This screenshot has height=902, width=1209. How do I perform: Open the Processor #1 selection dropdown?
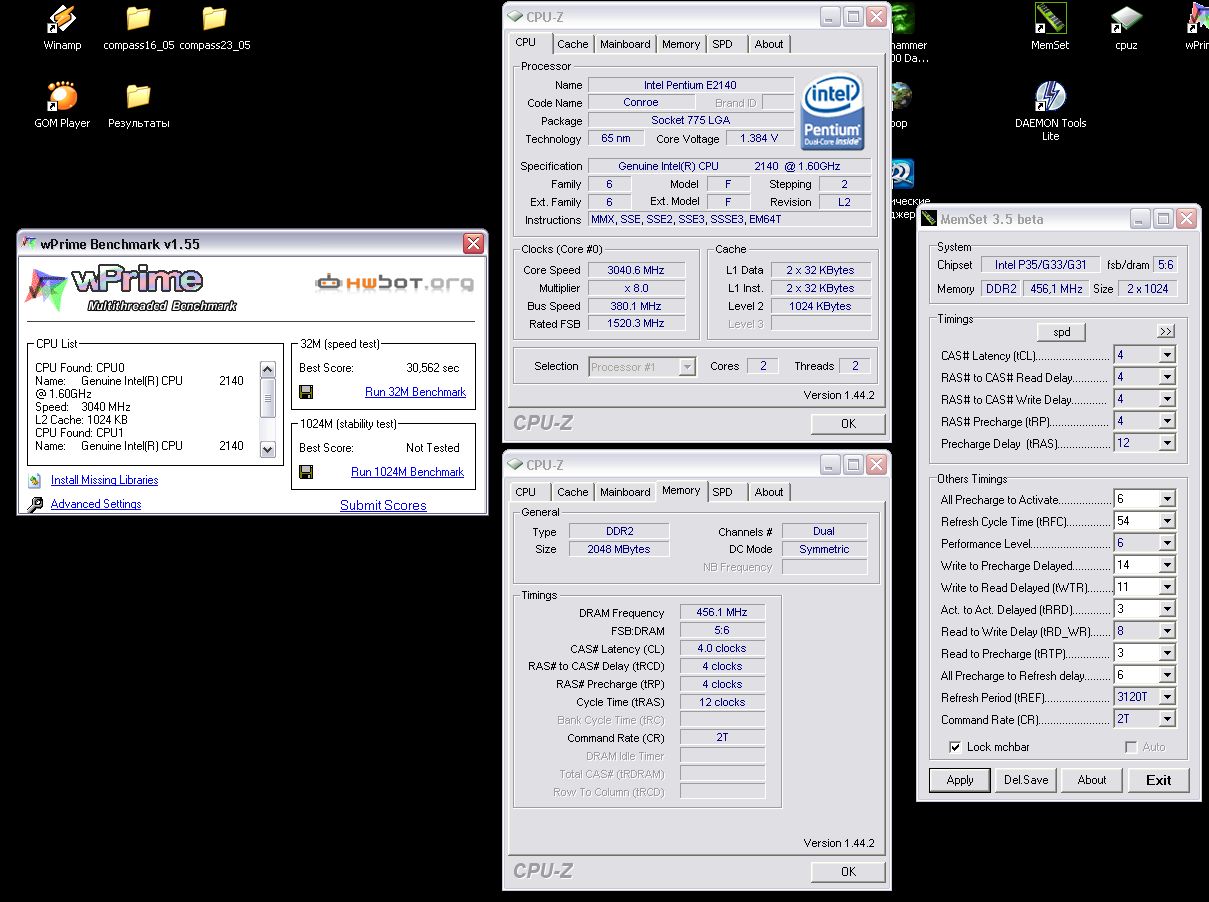click(687, 367)
